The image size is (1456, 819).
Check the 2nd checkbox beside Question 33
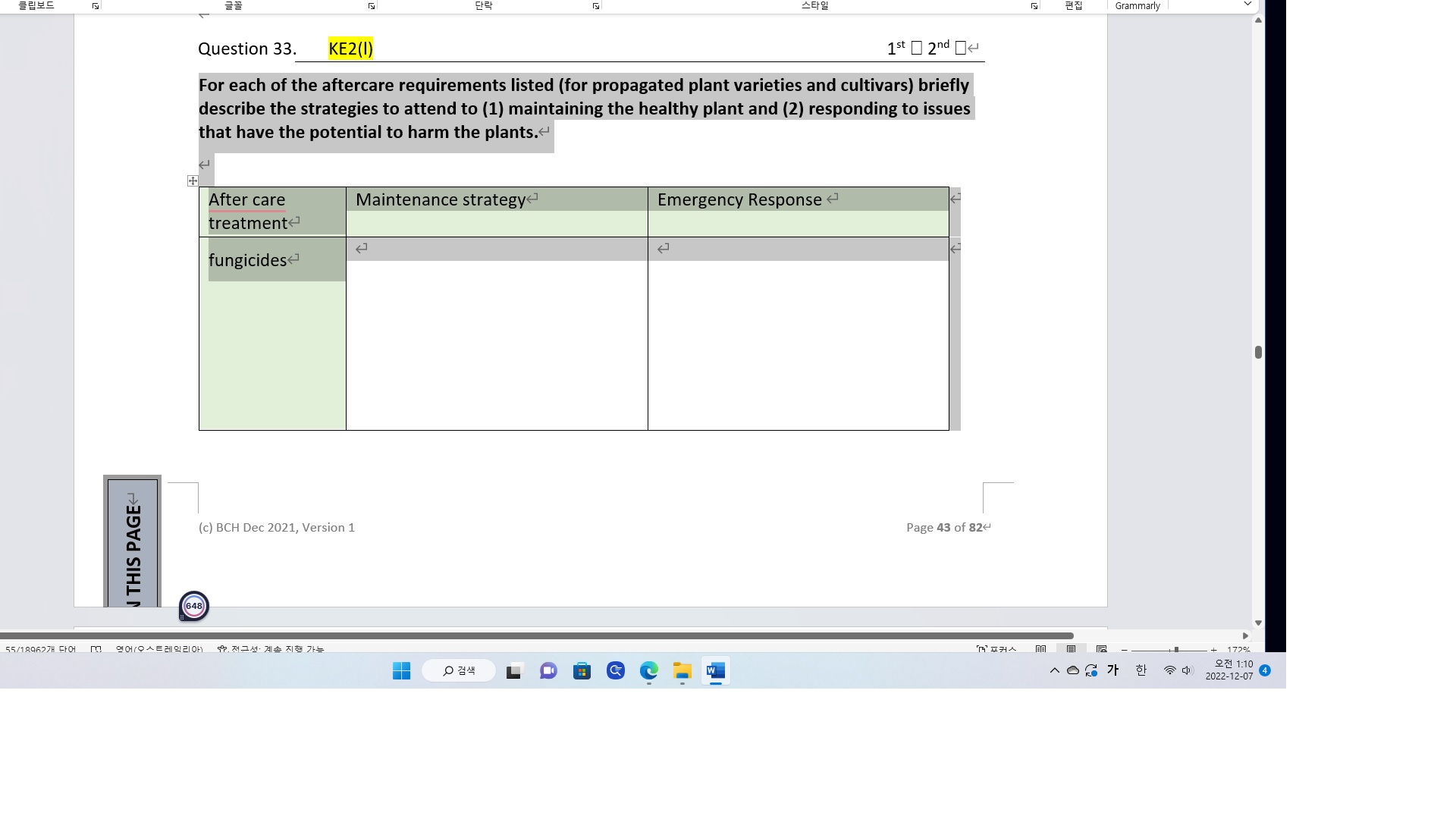click(962, 47)
